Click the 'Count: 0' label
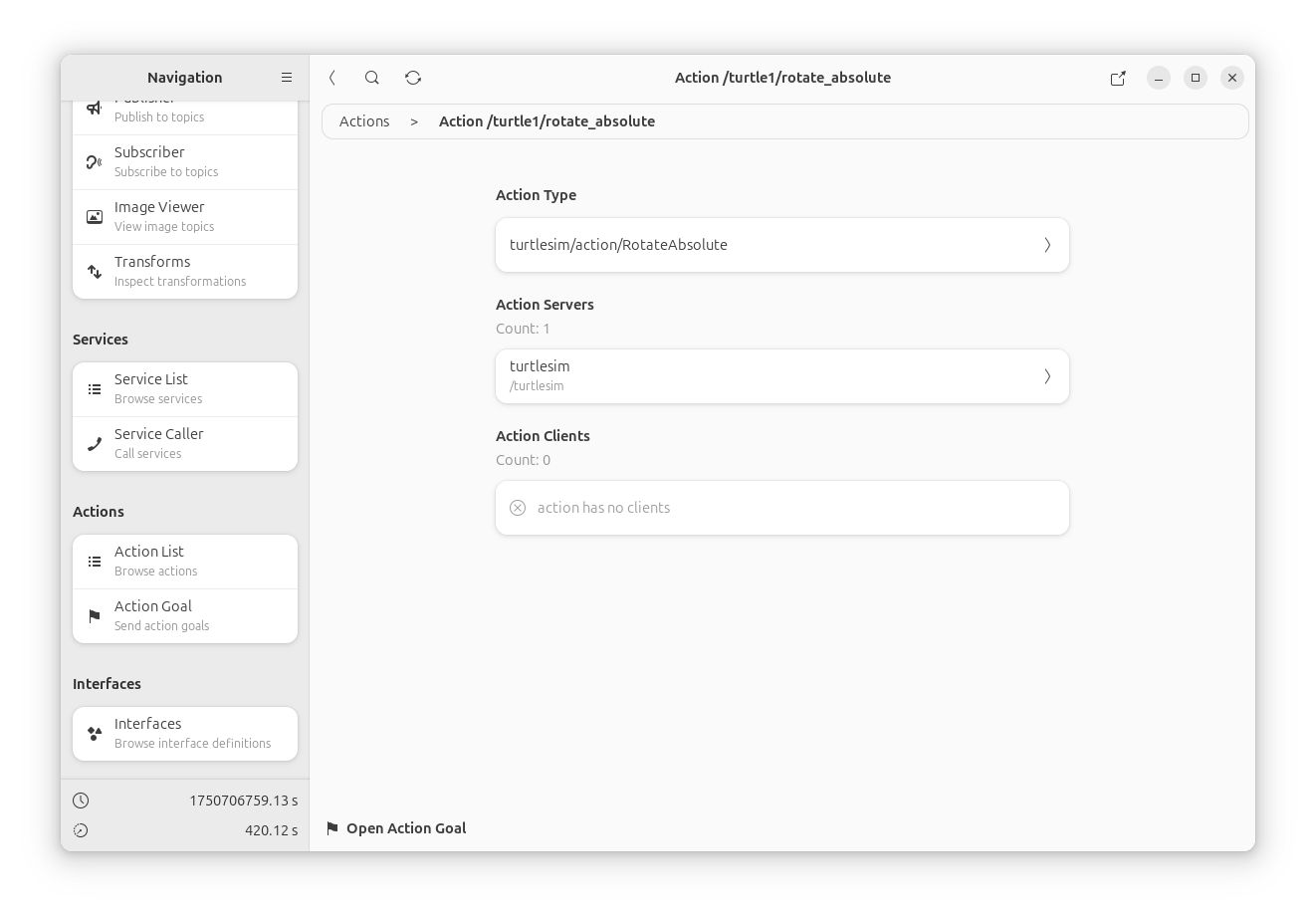 point(523,460)
